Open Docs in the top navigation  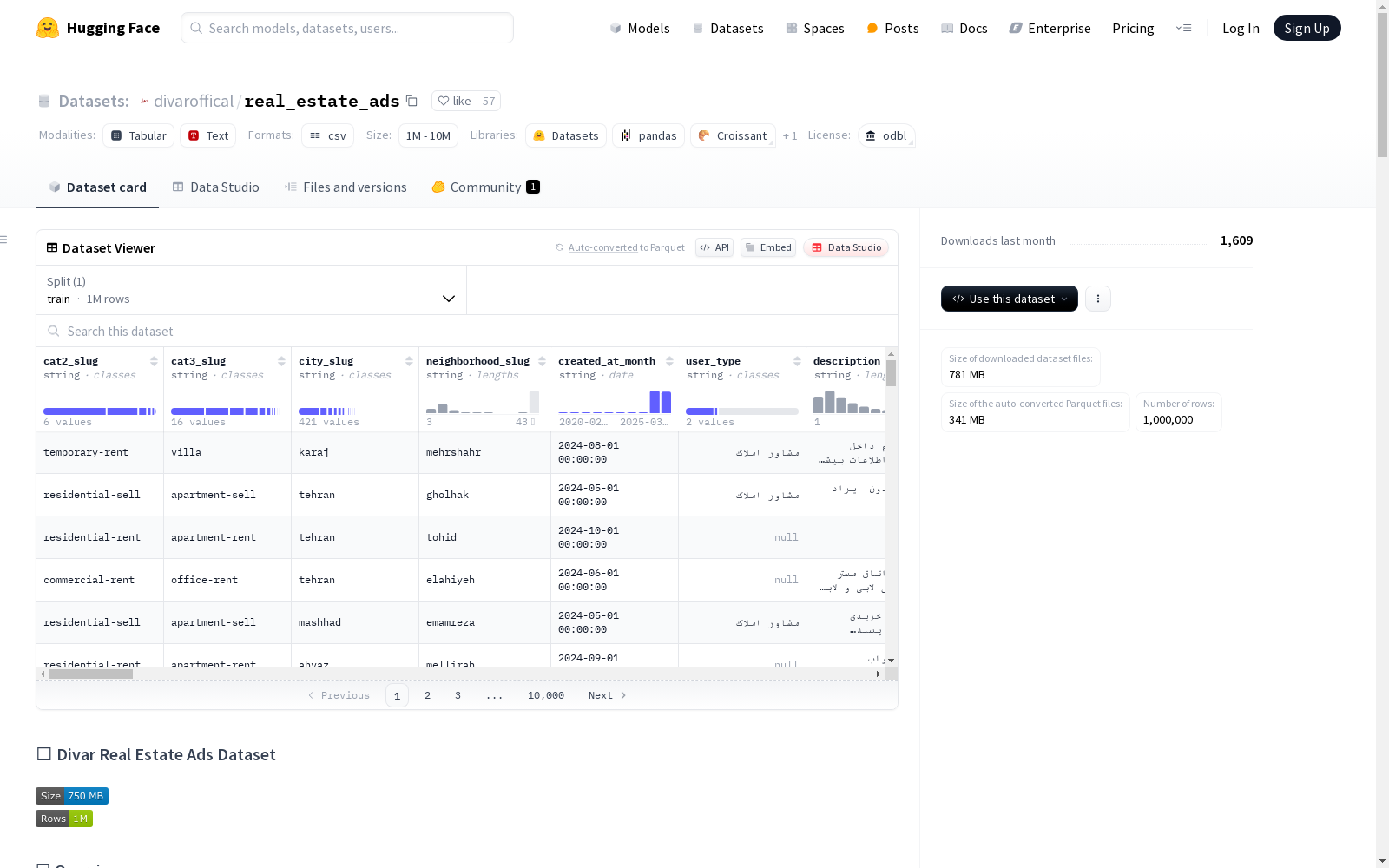pyautogui.click(x=964, y=29)
